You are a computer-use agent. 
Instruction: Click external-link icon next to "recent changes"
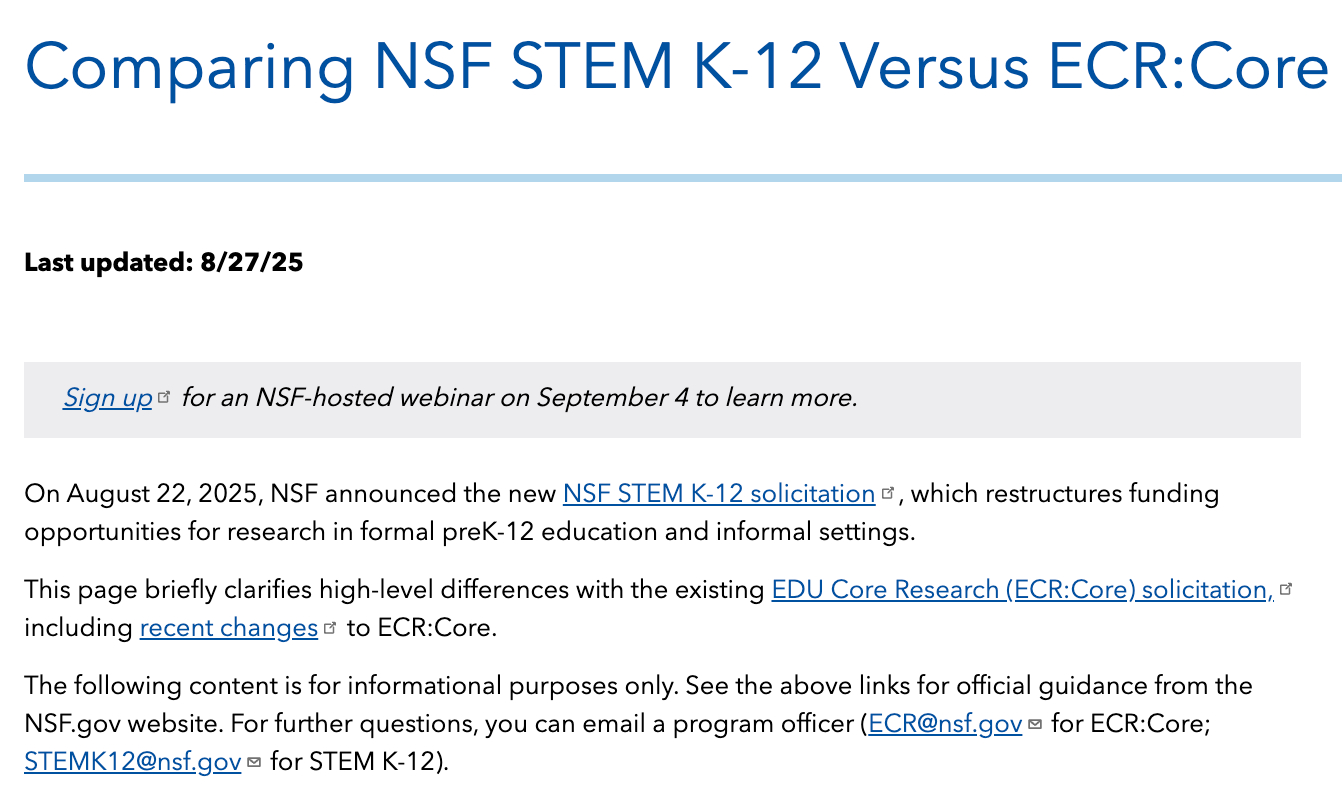tap(330, 628)
